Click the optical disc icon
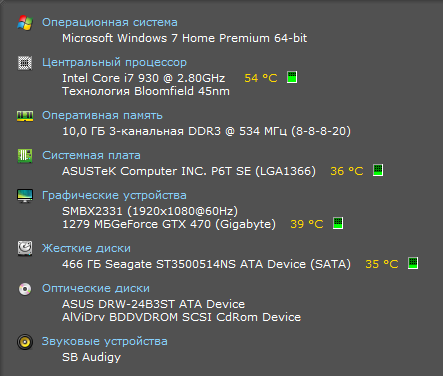The width and height of the screenshot is (443, 376). pyautogui.click(x=25, y=289)
